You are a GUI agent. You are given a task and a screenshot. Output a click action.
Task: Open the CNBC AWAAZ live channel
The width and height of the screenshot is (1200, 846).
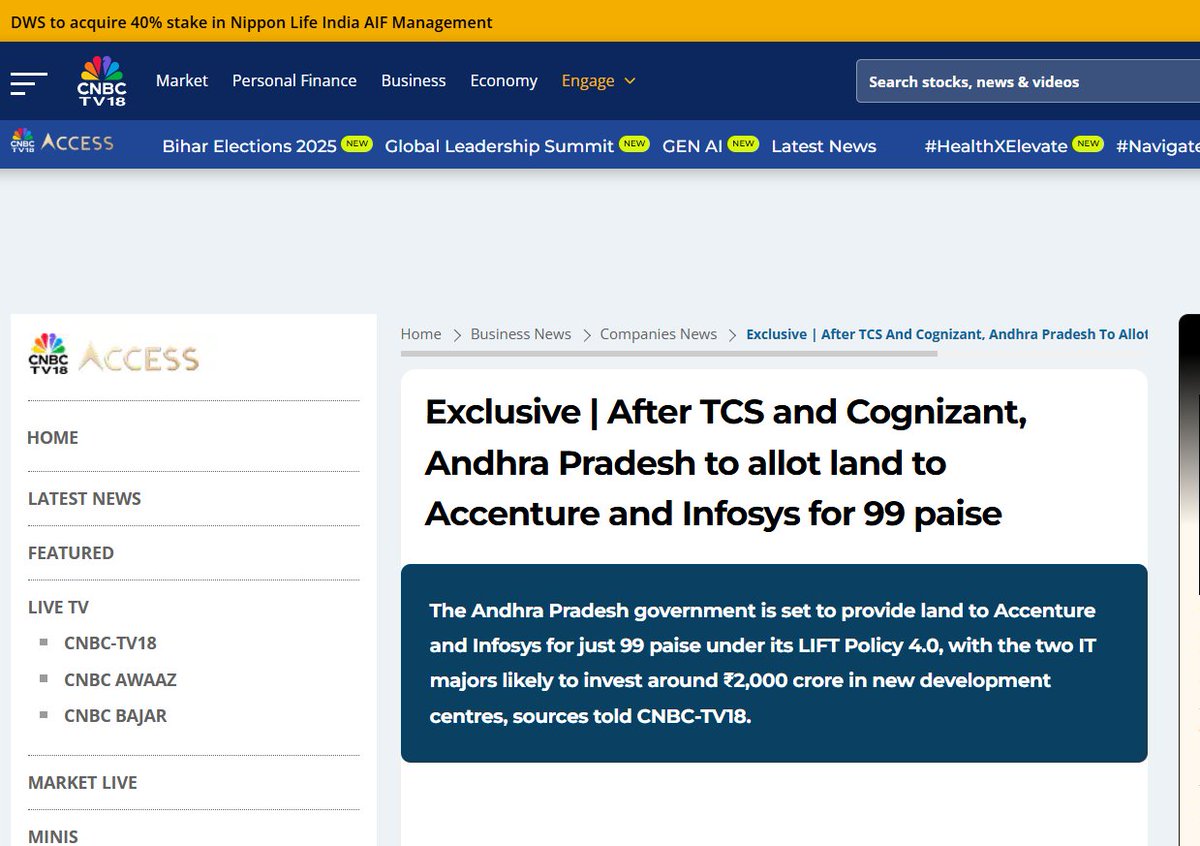click(120, 680)
